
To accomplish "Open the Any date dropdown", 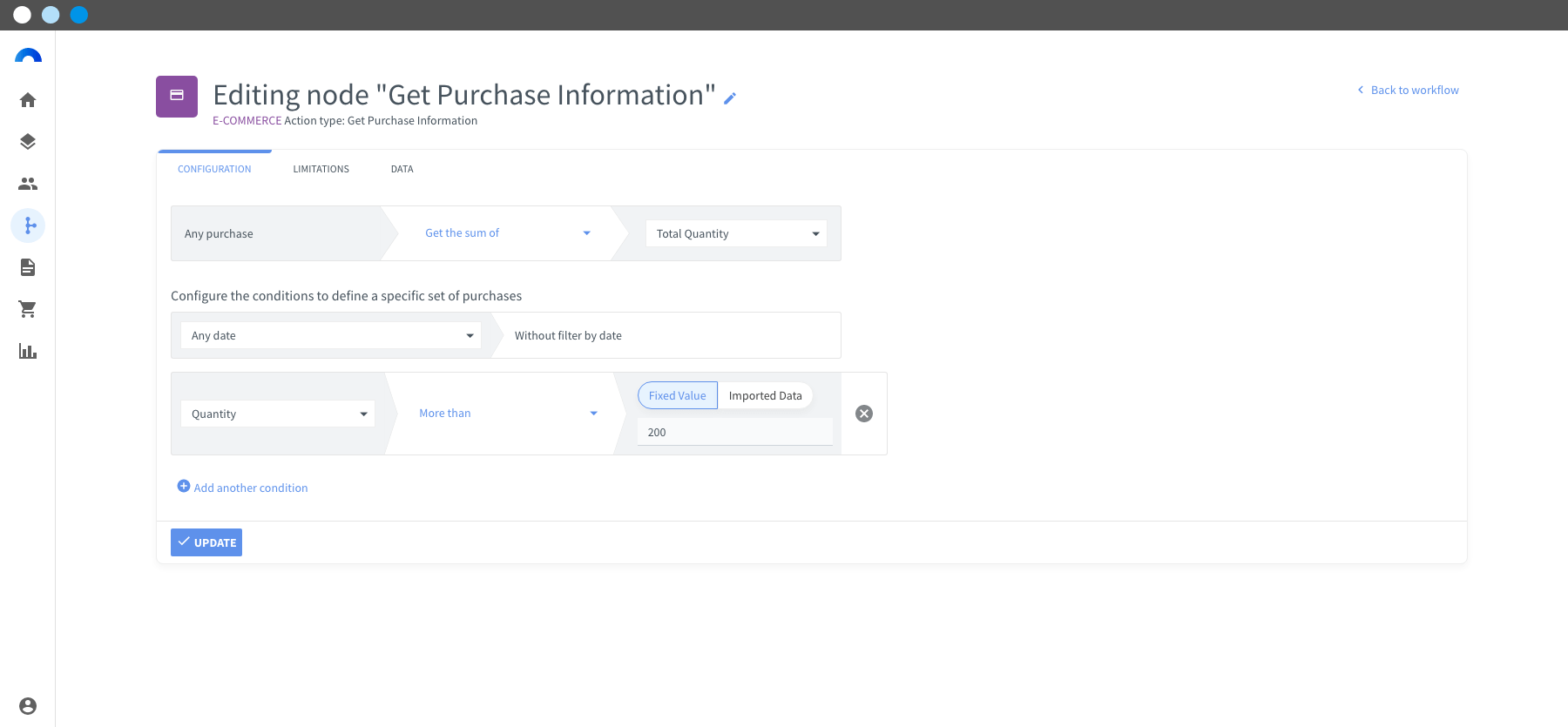I will tap(331, 335).
